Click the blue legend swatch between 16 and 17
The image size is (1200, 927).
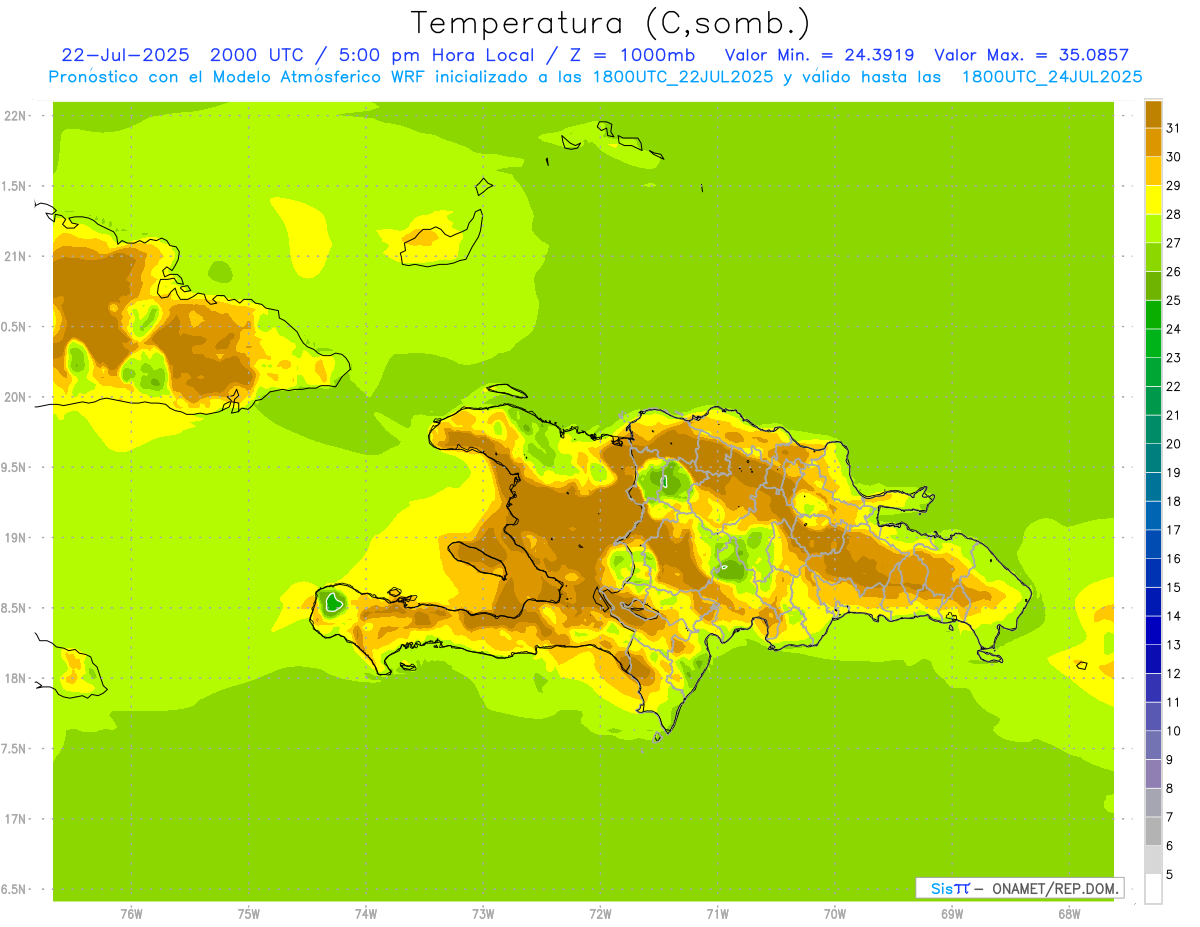(x=1153, y=544)
